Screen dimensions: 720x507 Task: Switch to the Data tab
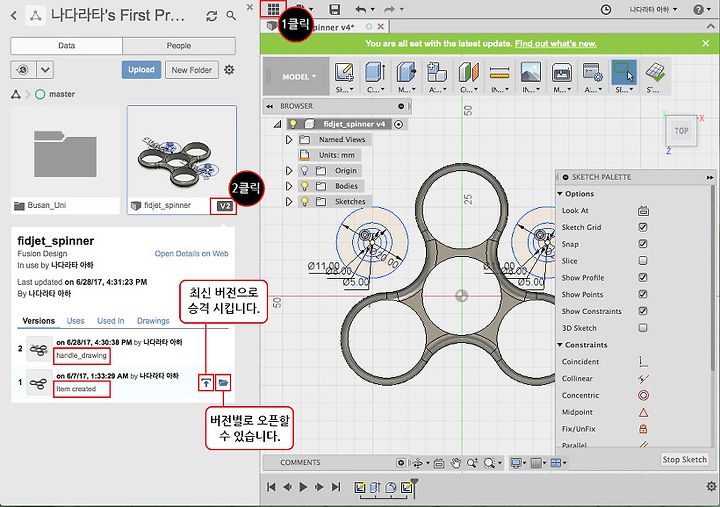click(x=67, y=46)
